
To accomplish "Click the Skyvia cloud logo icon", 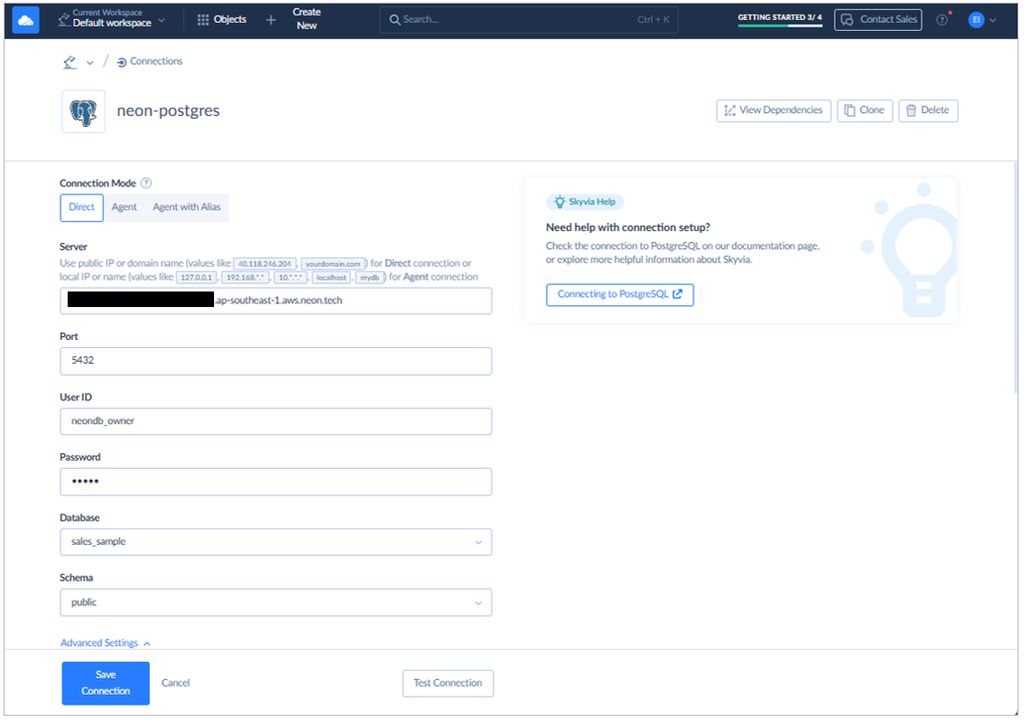I will point(25,20).
